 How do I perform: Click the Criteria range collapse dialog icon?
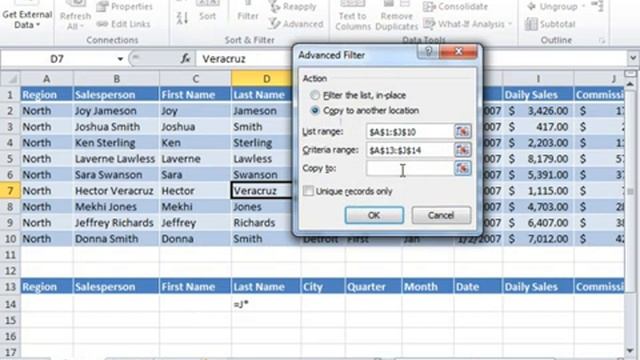tap(462, 150)
